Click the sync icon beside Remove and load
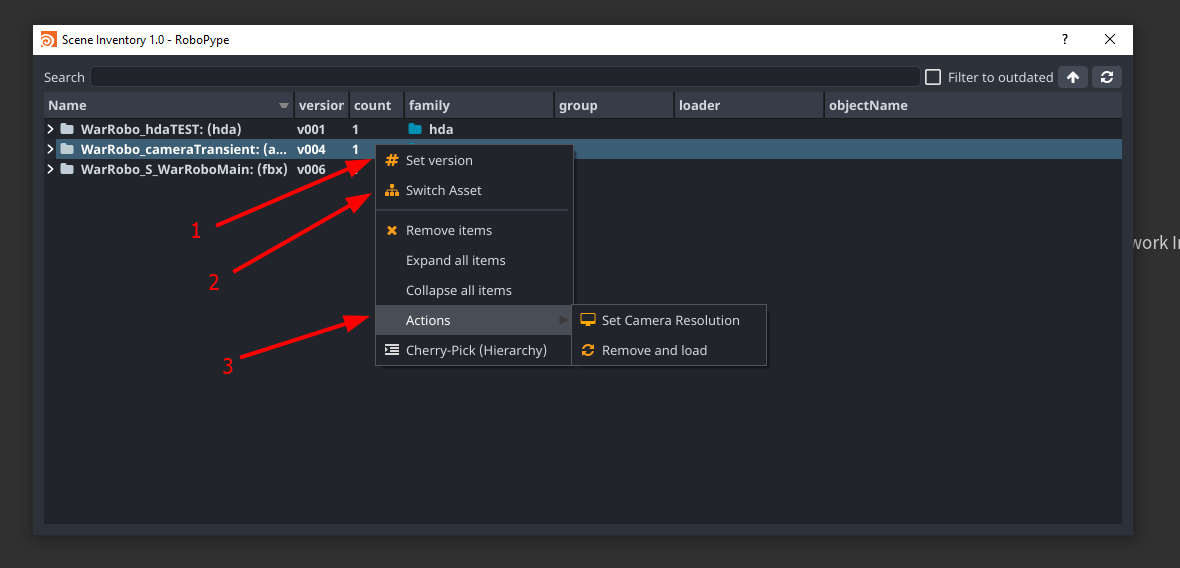Image resolution: width=1180 pixels, height=568 pixels. click(588, 351)
